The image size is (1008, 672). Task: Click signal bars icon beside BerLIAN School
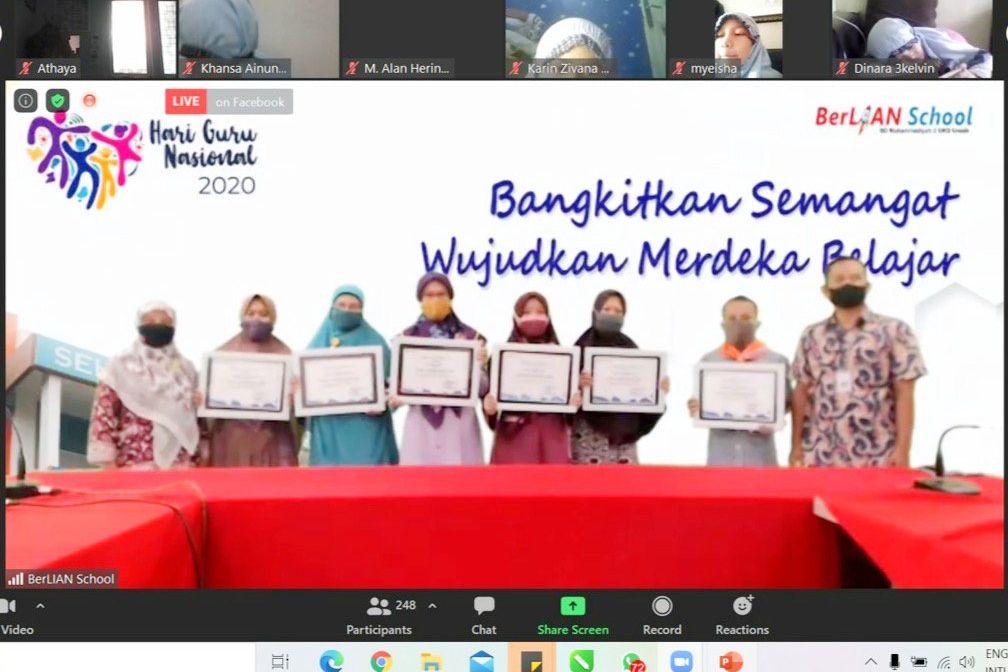point(15,579)
